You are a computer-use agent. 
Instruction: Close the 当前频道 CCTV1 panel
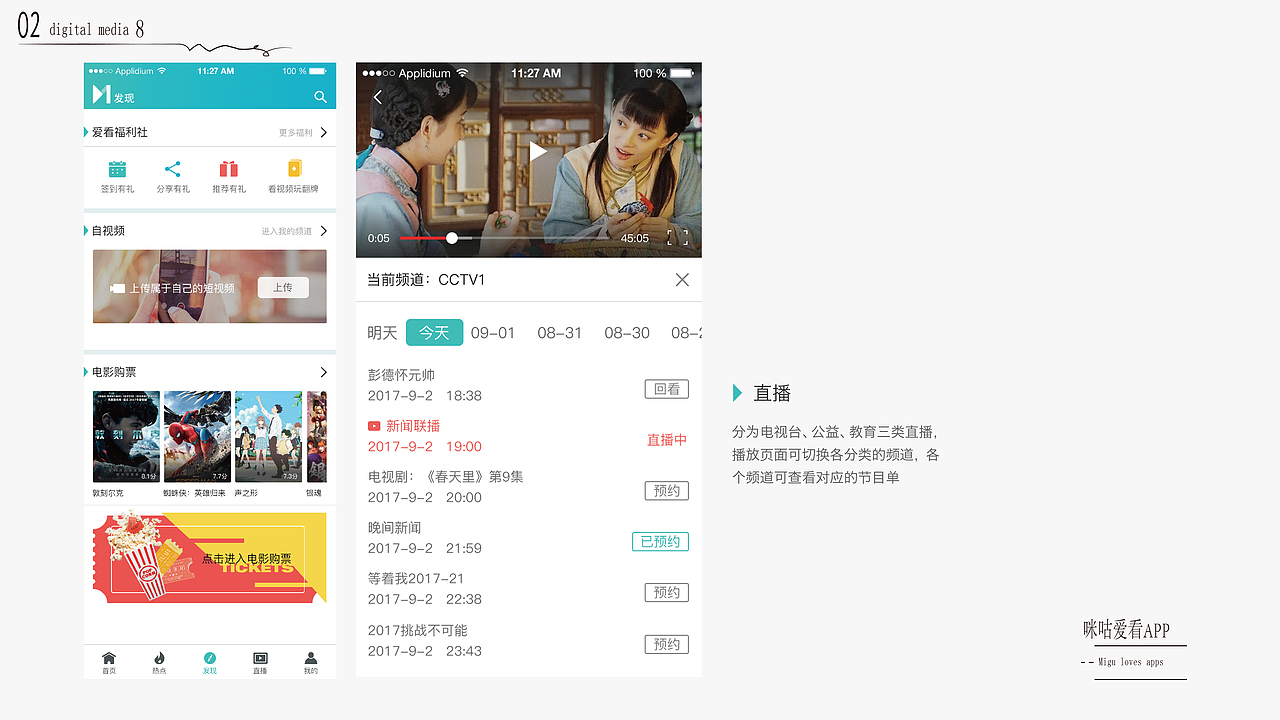(682, 280)
